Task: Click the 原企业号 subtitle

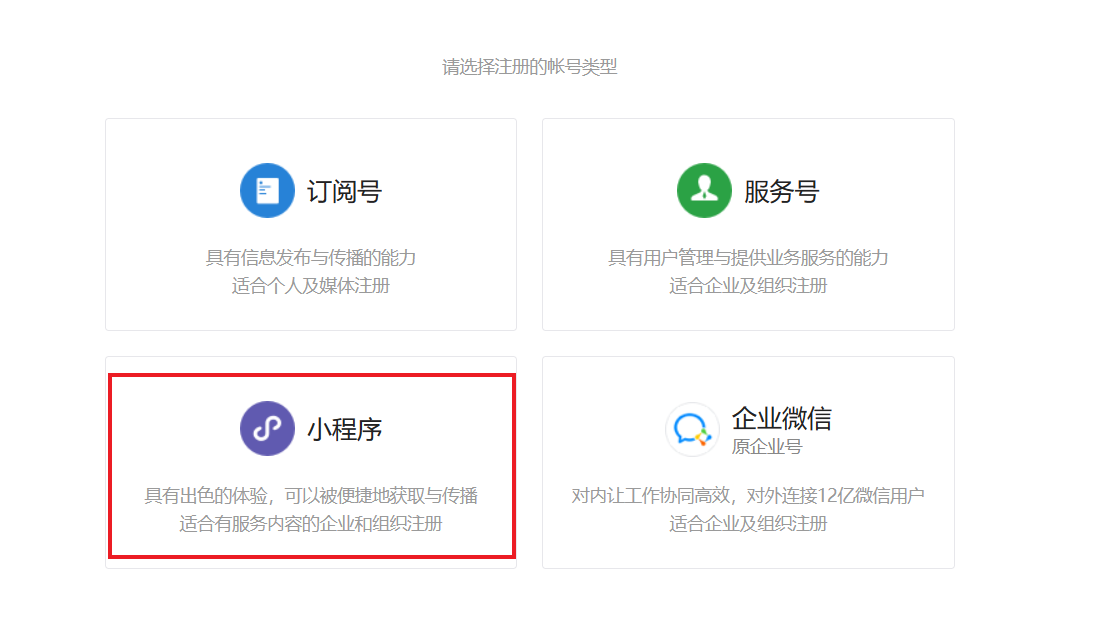Action: click(767, 447)
